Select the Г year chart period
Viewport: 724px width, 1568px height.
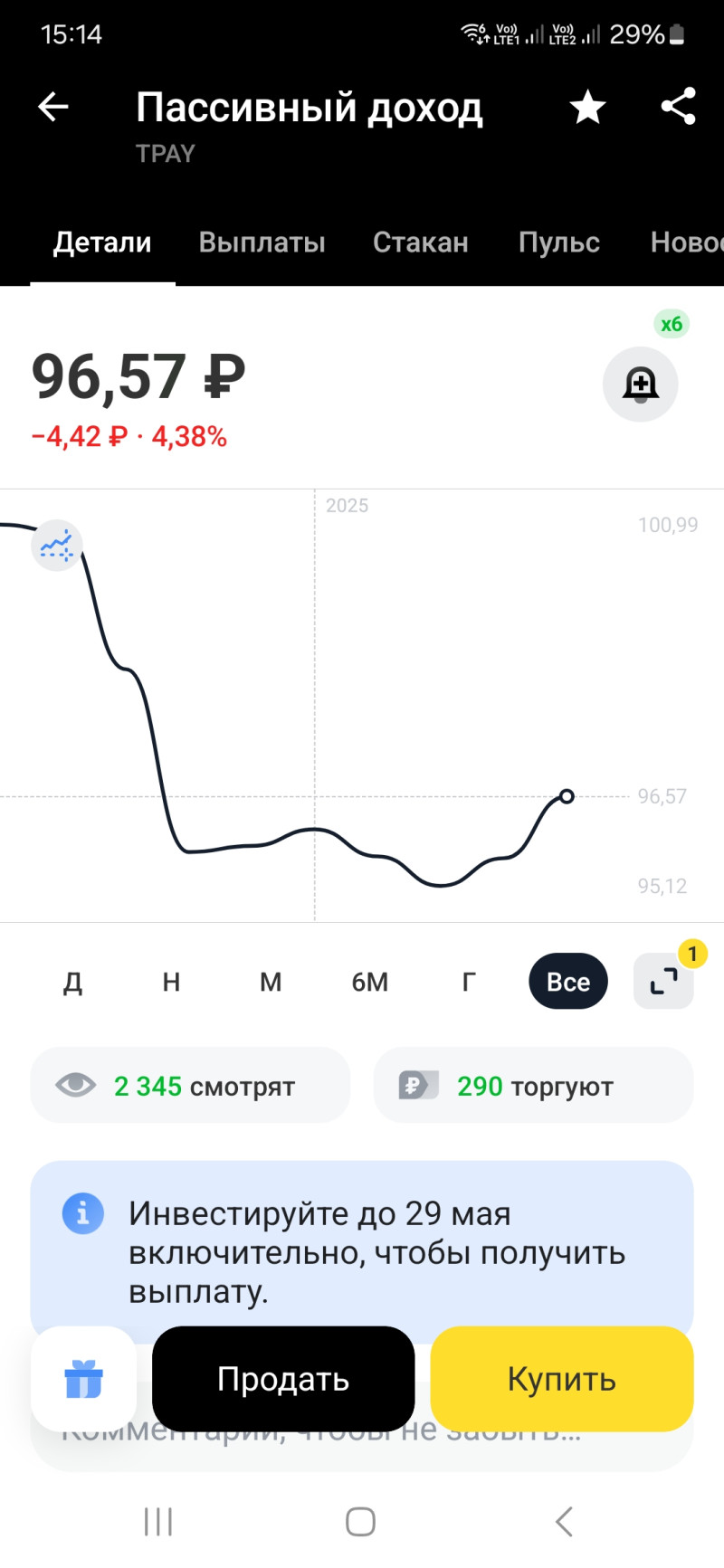tap(469, 982)
